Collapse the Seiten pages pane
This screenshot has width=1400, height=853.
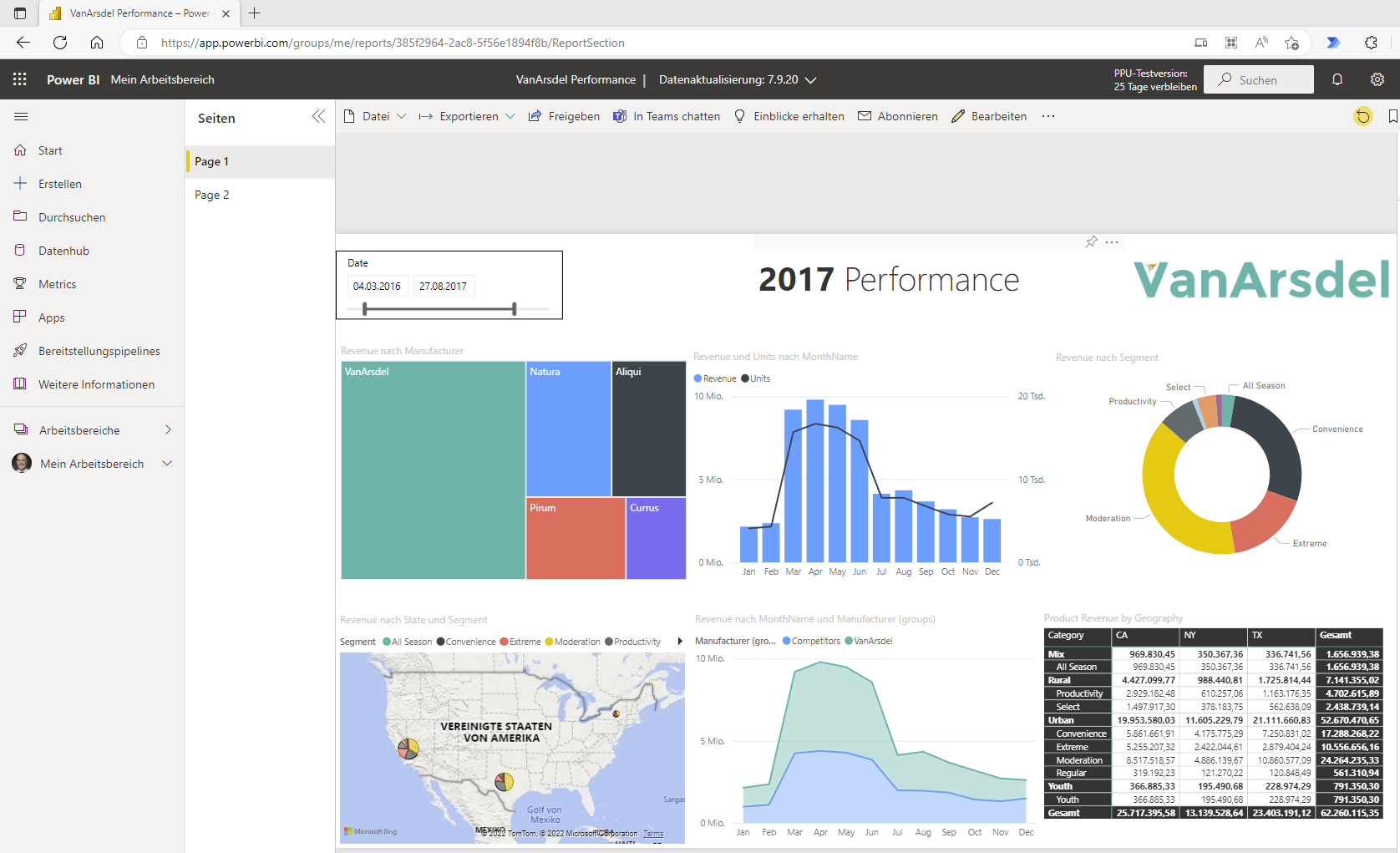tap(318, 117)
